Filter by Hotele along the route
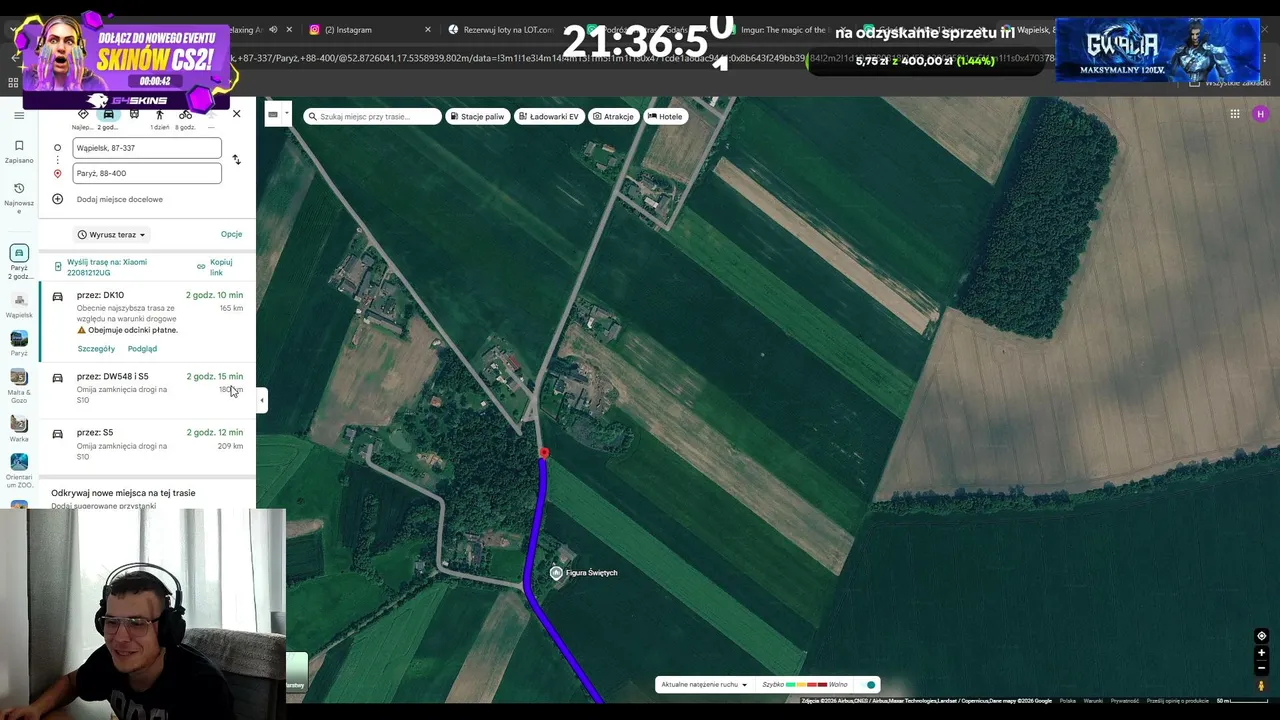This screenshot has height=720, width=1280. click(665, 117)
